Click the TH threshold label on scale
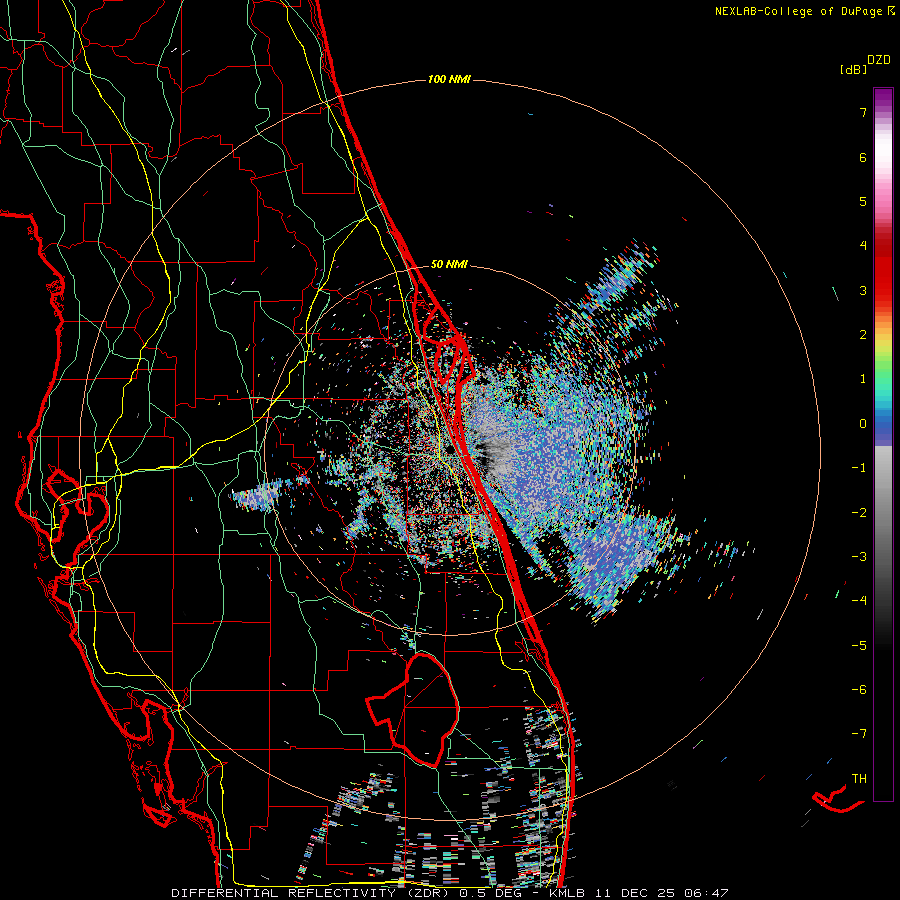The image size is (900, 900). tap(859, 779)
